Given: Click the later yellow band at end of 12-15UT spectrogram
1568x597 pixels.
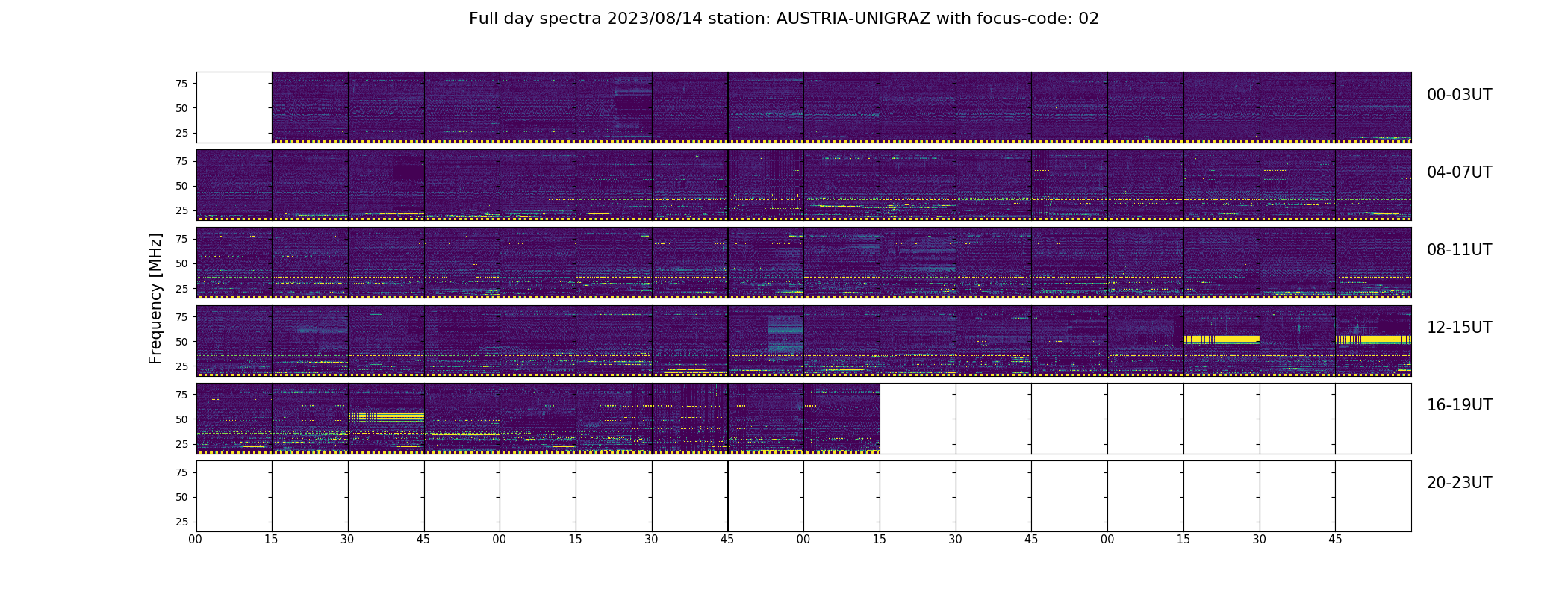Looking at the screenshot, I should [x=1373, y=339].
